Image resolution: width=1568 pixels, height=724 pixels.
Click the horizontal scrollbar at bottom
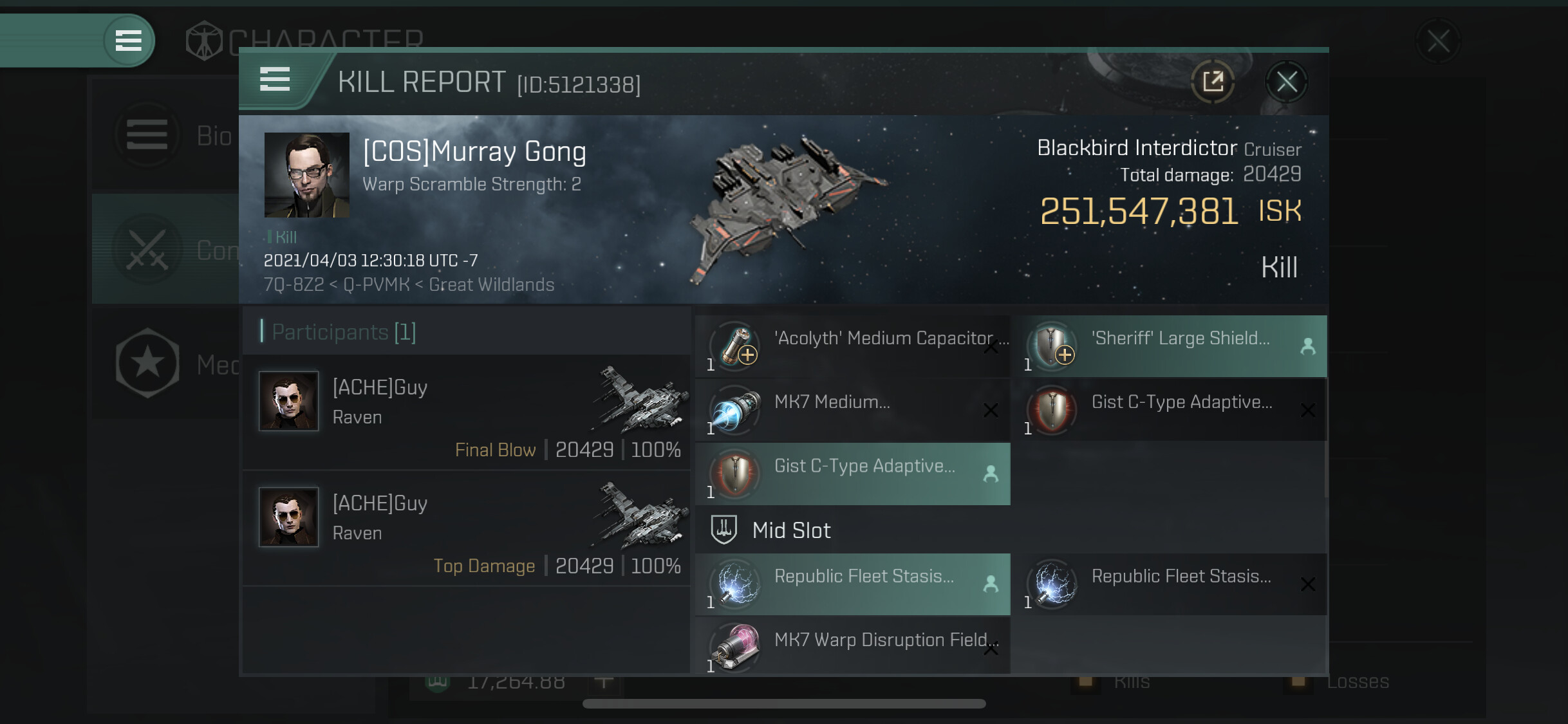tap(784, 703)
